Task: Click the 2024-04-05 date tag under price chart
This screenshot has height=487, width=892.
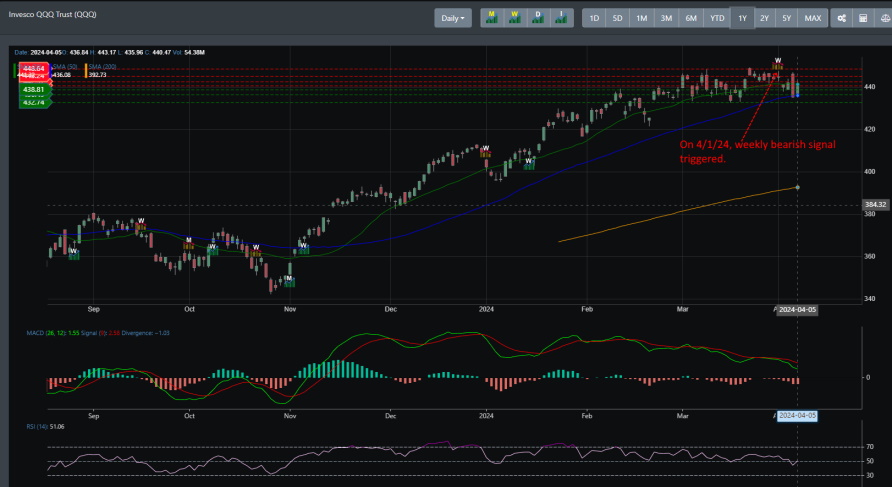Action: 797,310
